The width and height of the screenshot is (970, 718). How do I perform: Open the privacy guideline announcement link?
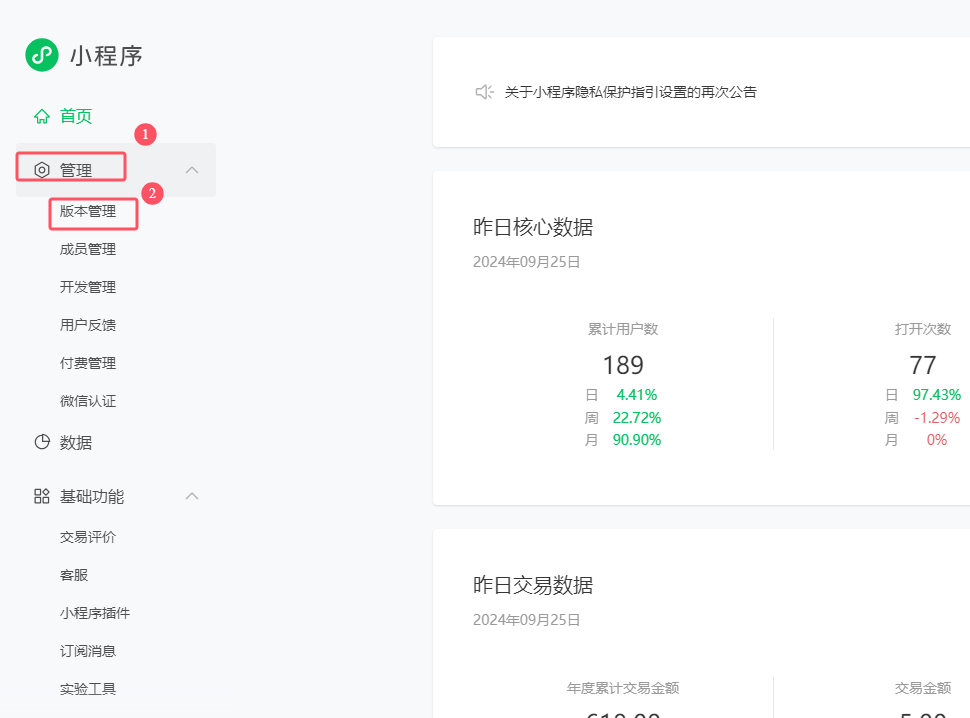630,92
